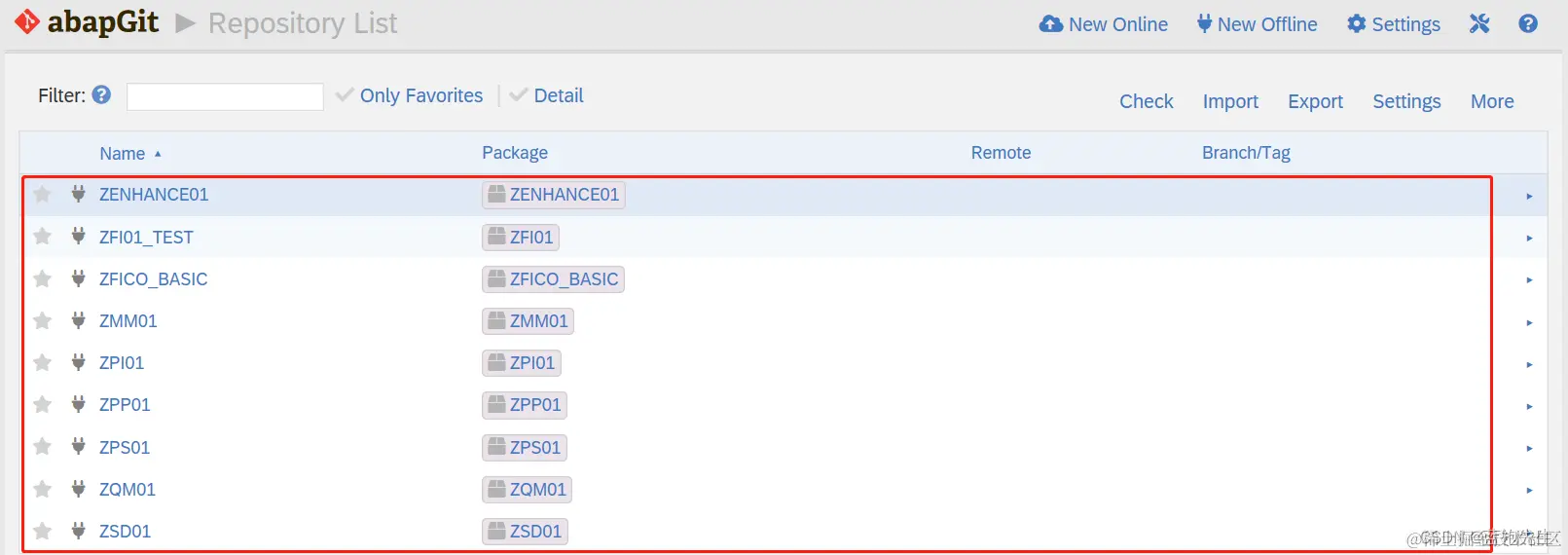Open the repository Settings menu below header
This screenshot has height=555, width=1568.
[1406, 101]
